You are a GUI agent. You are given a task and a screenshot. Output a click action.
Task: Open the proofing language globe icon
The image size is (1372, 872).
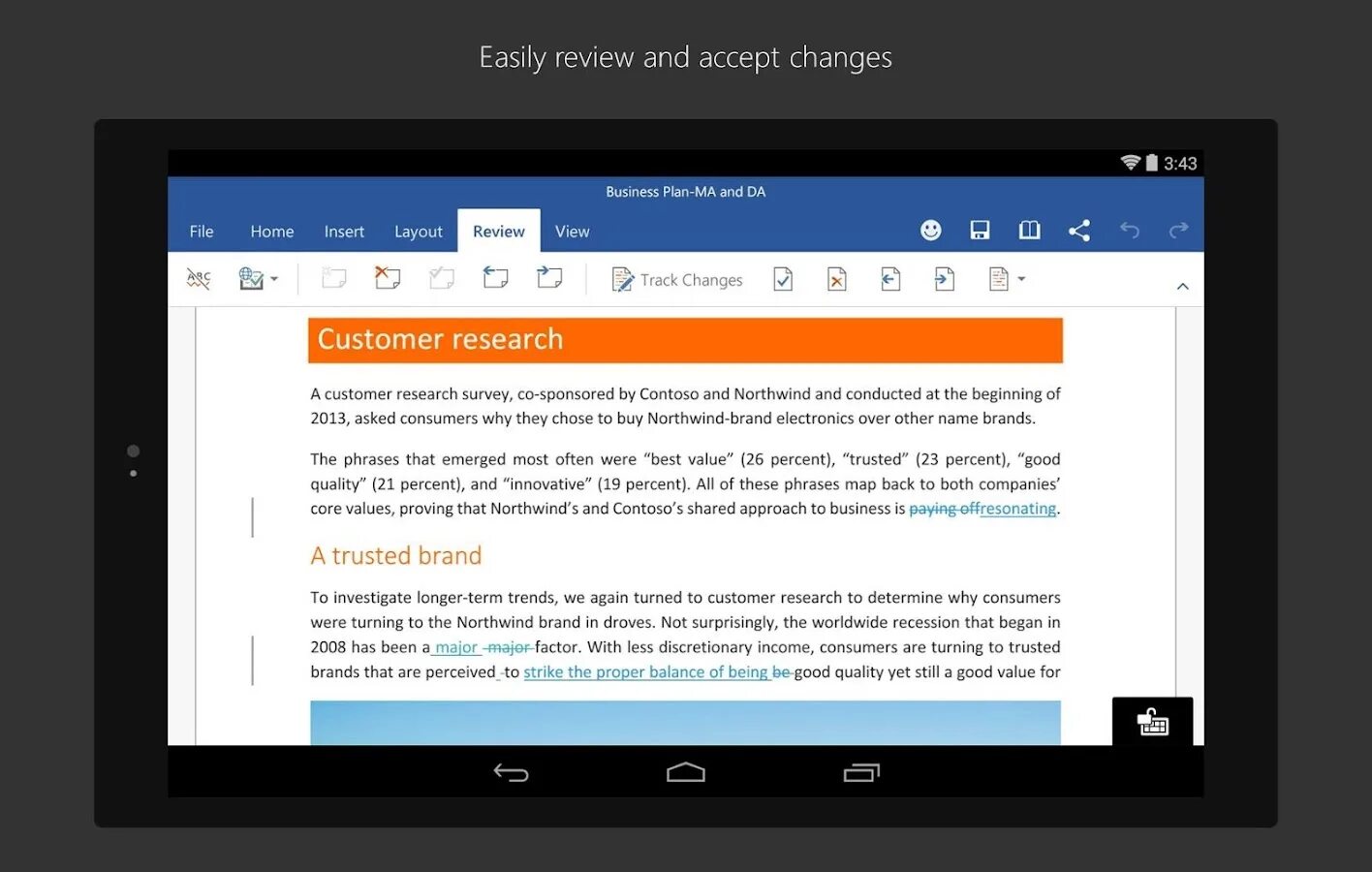point(251,279)
